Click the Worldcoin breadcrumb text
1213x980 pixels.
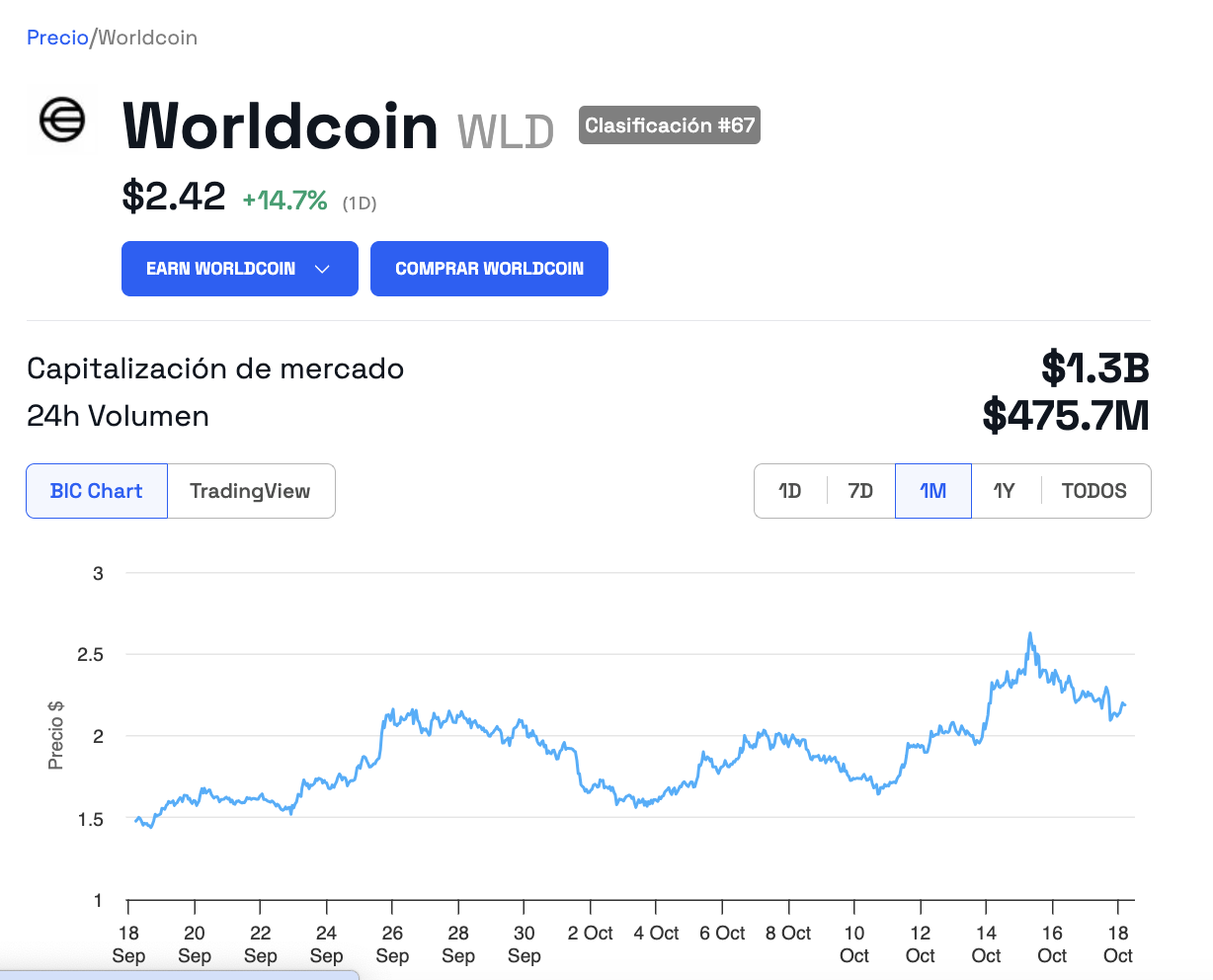[148, 38]
